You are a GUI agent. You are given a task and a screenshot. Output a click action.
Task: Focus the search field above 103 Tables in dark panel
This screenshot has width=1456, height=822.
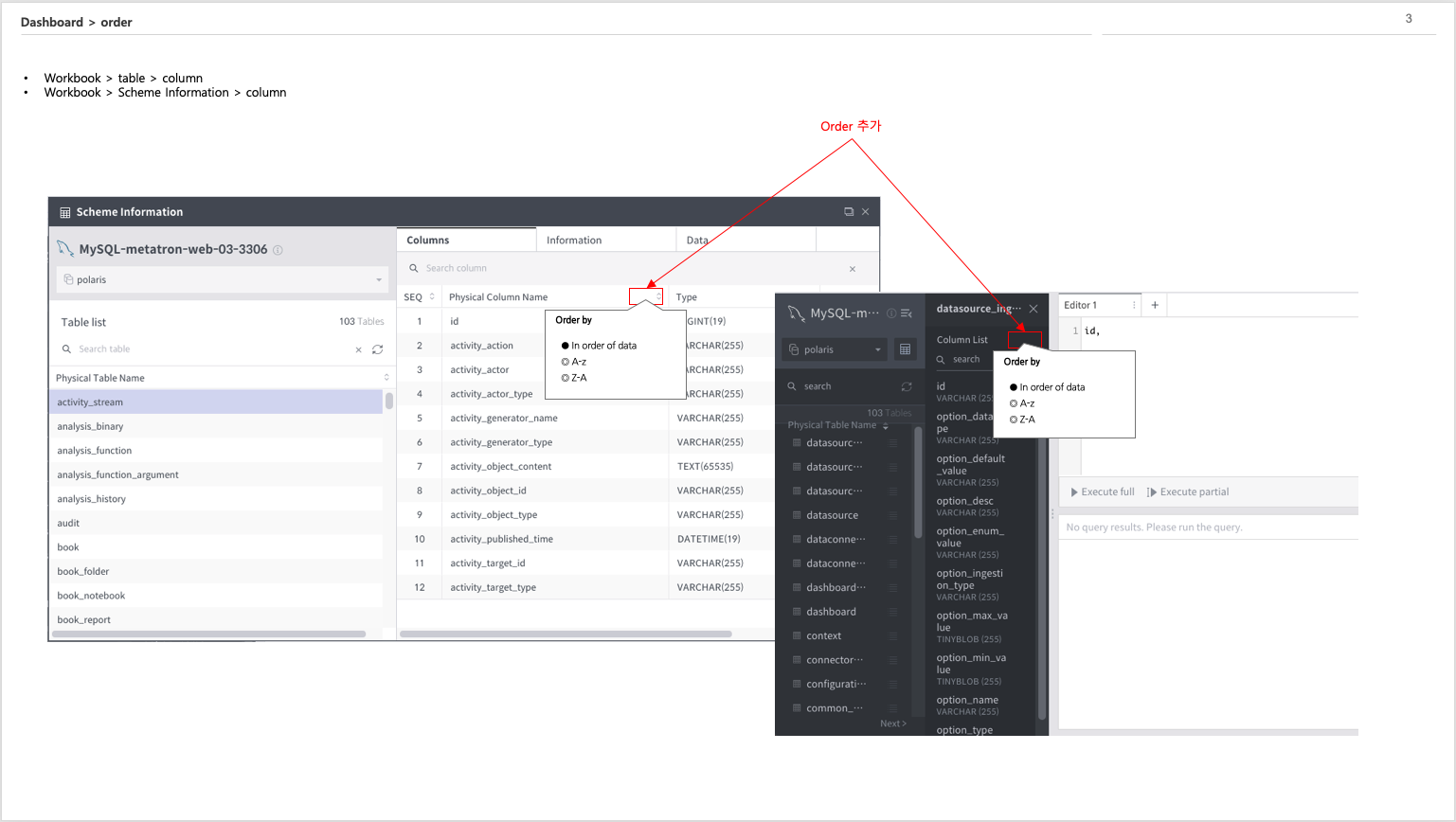[840, 386]
